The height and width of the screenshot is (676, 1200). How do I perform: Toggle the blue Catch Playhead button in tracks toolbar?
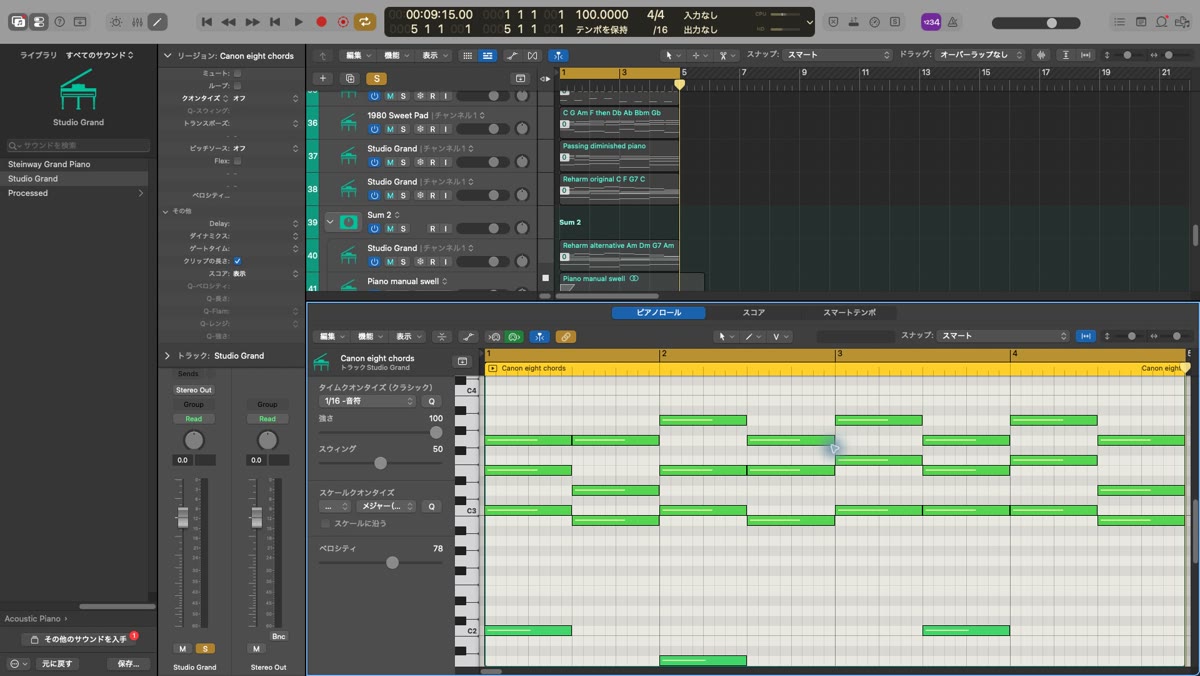click(558, 55)
